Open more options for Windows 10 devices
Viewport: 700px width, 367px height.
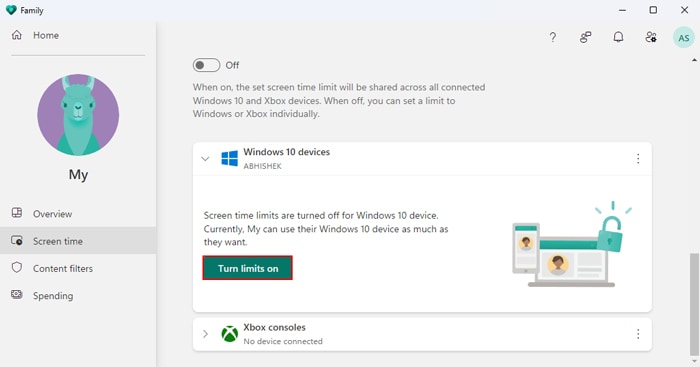[x=638, y=158]
